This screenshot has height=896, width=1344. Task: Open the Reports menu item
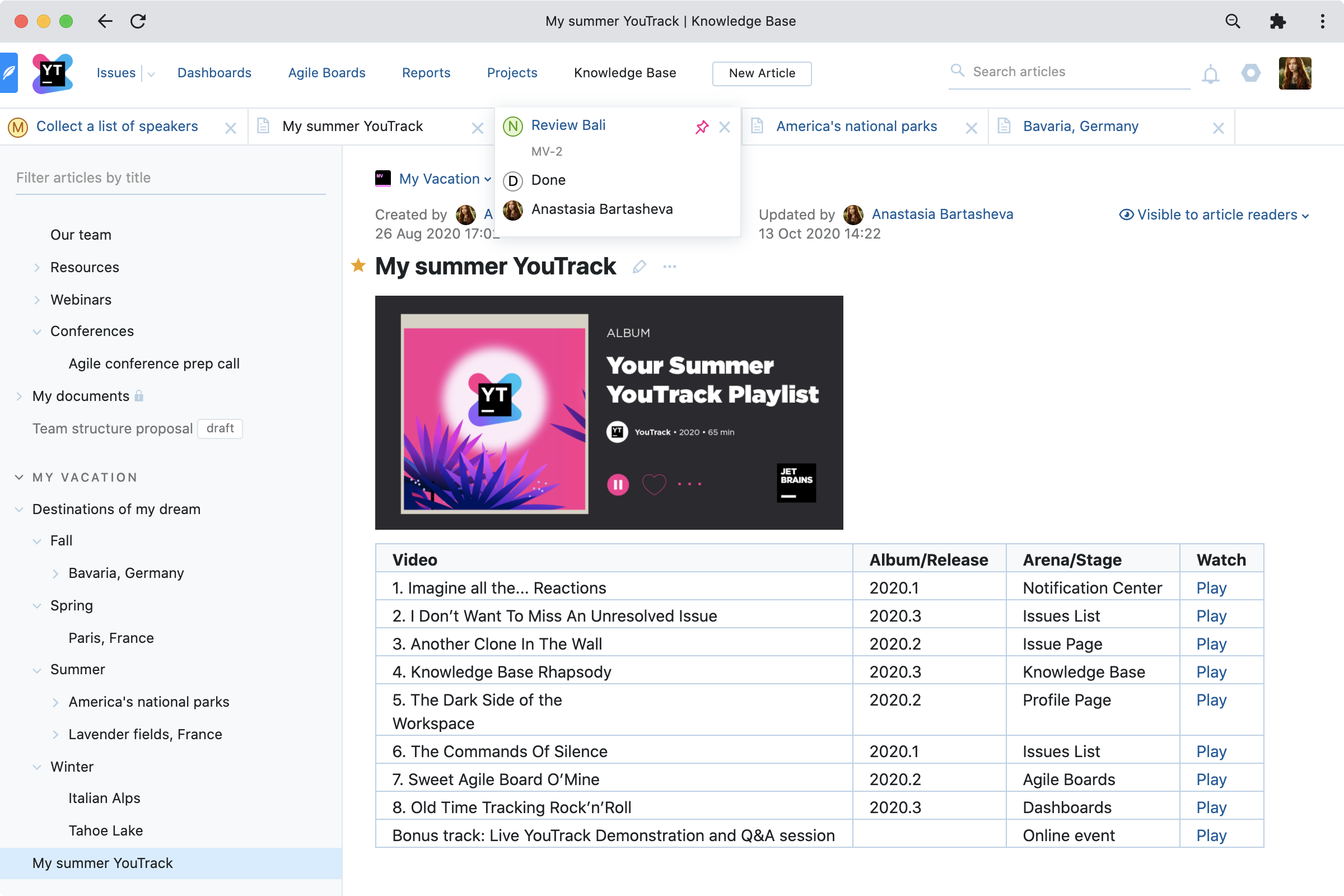426,73
